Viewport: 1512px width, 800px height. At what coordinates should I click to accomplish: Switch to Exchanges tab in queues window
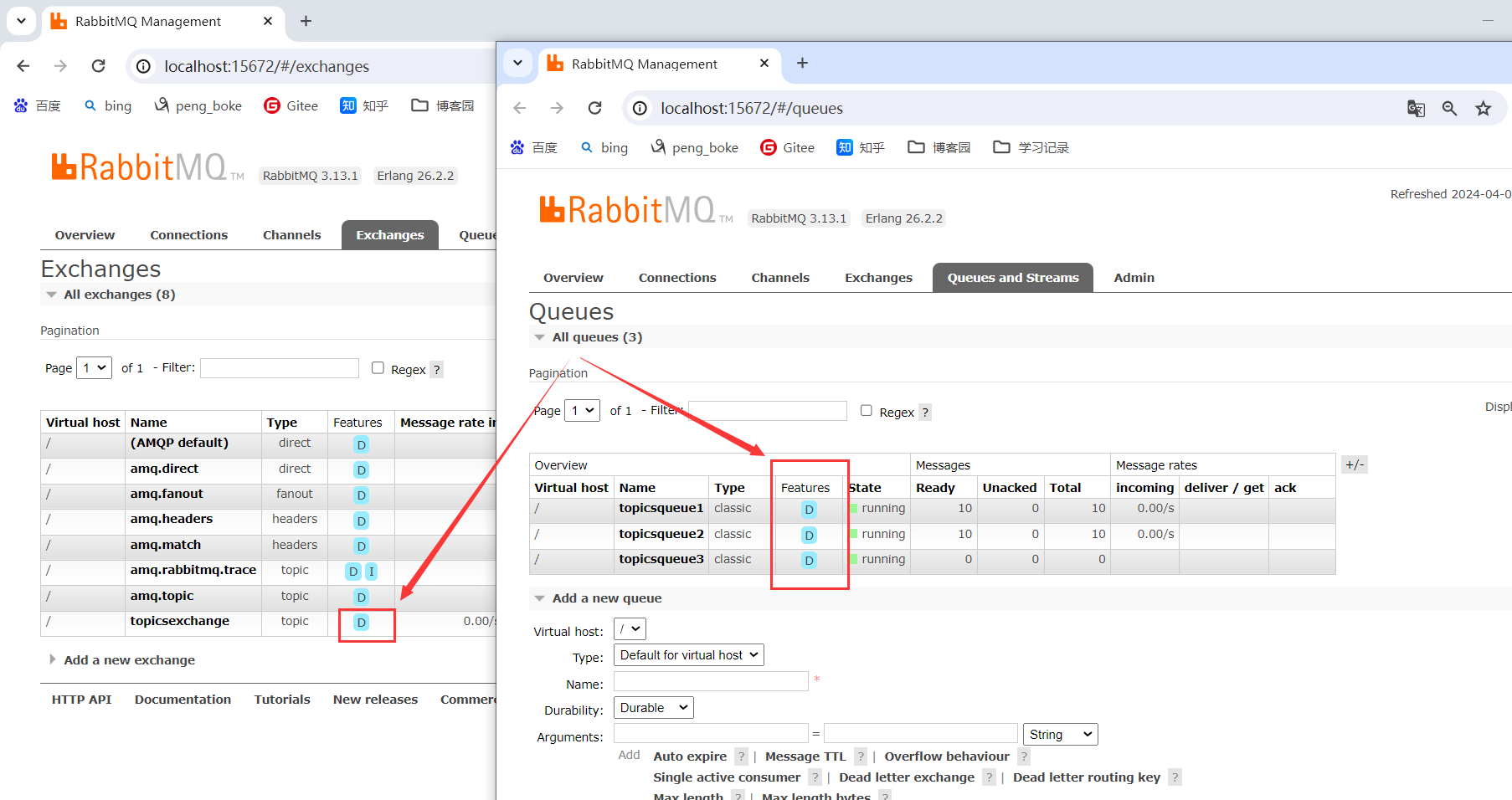pyautogui.click(x=878, y=278)
